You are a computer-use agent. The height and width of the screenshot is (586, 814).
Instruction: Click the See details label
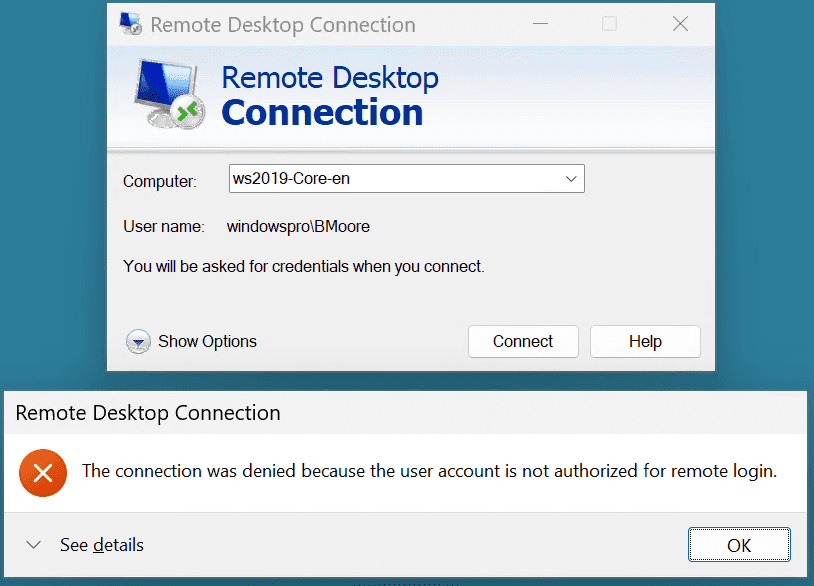pos(102,545)
